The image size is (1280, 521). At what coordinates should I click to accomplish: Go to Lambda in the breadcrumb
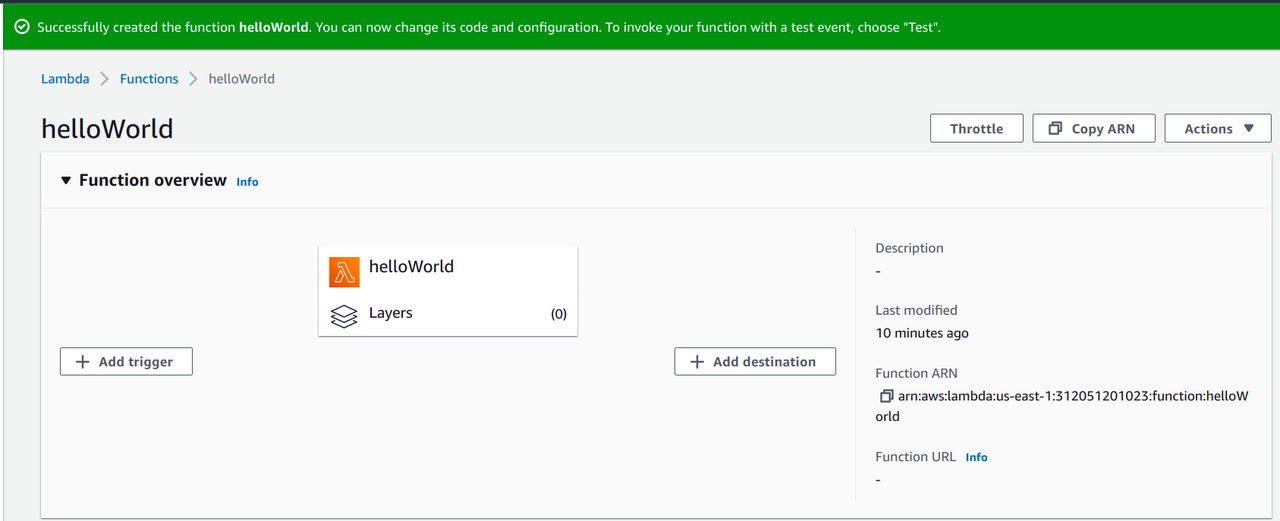65,79
